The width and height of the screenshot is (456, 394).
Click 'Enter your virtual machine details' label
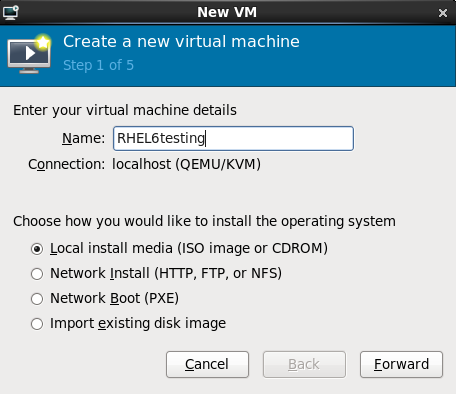pyautogui.click(x=125, y=110)
